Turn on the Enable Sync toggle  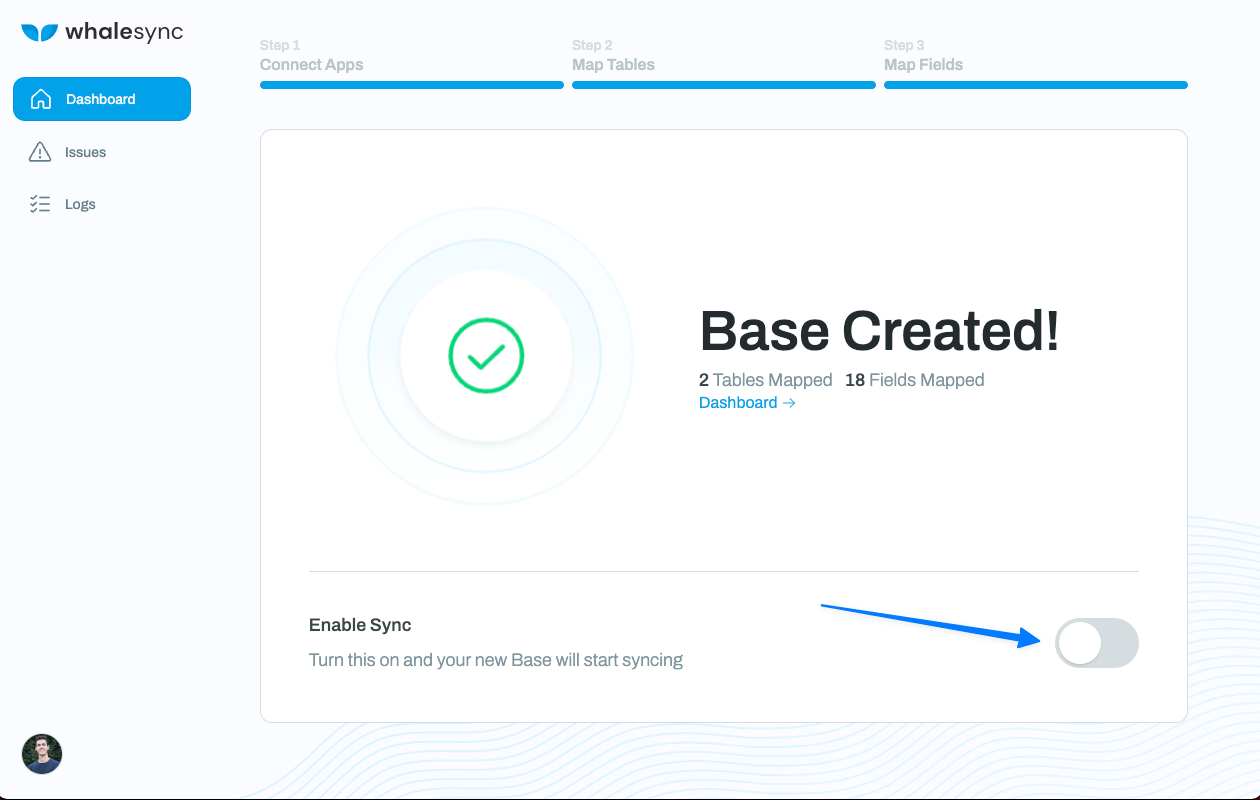pos(1097,643)
